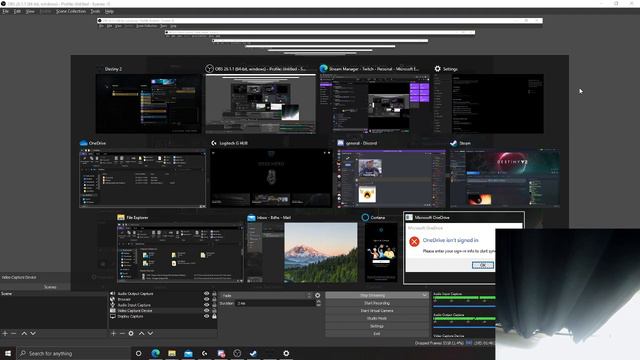The width and height of the screenshot is (640, 360).
Task: Select the Logitech G HUB window thumbnail
Action: pos(271,178)
